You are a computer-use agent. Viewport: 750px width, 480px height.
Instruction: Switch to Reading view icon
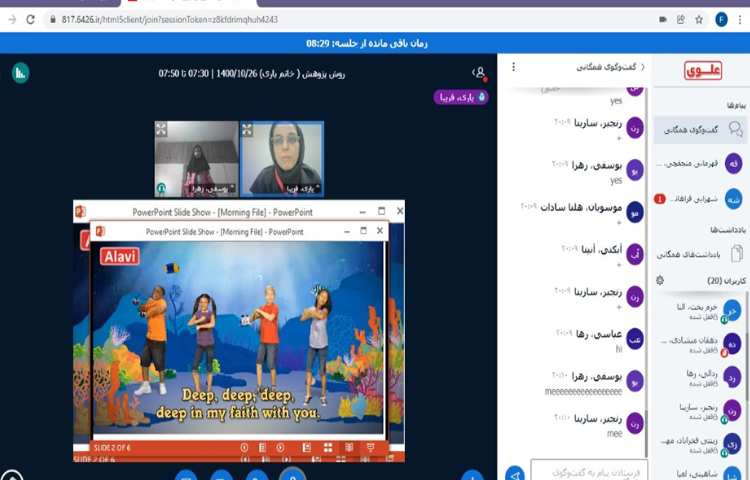click(349, 447)
